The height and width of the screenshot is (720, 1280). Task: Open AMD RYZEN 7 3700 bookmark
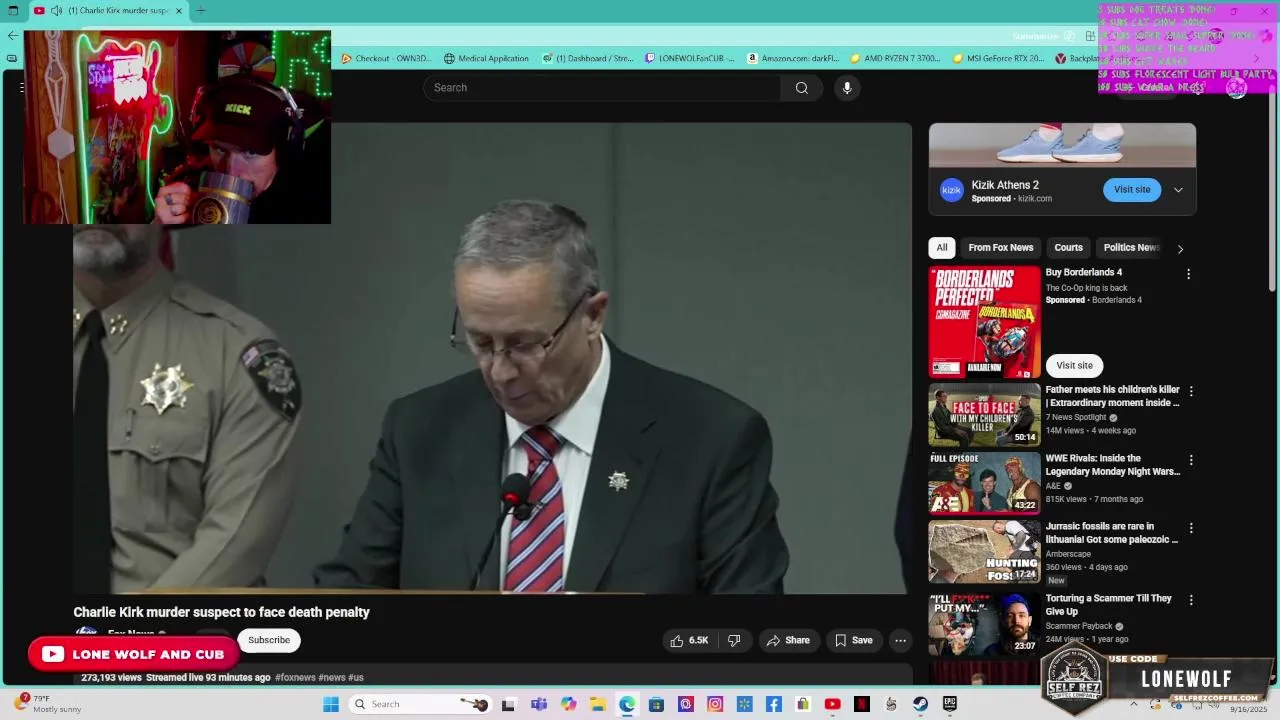pyautogui.click(x=895, y=58)
